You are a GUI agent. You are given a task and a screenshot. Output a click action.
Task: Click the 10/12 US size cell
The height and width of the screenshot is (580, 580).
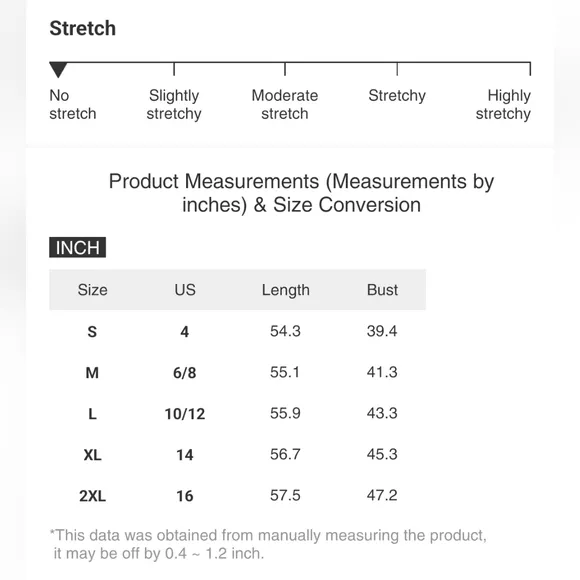(x=185, y=414)
